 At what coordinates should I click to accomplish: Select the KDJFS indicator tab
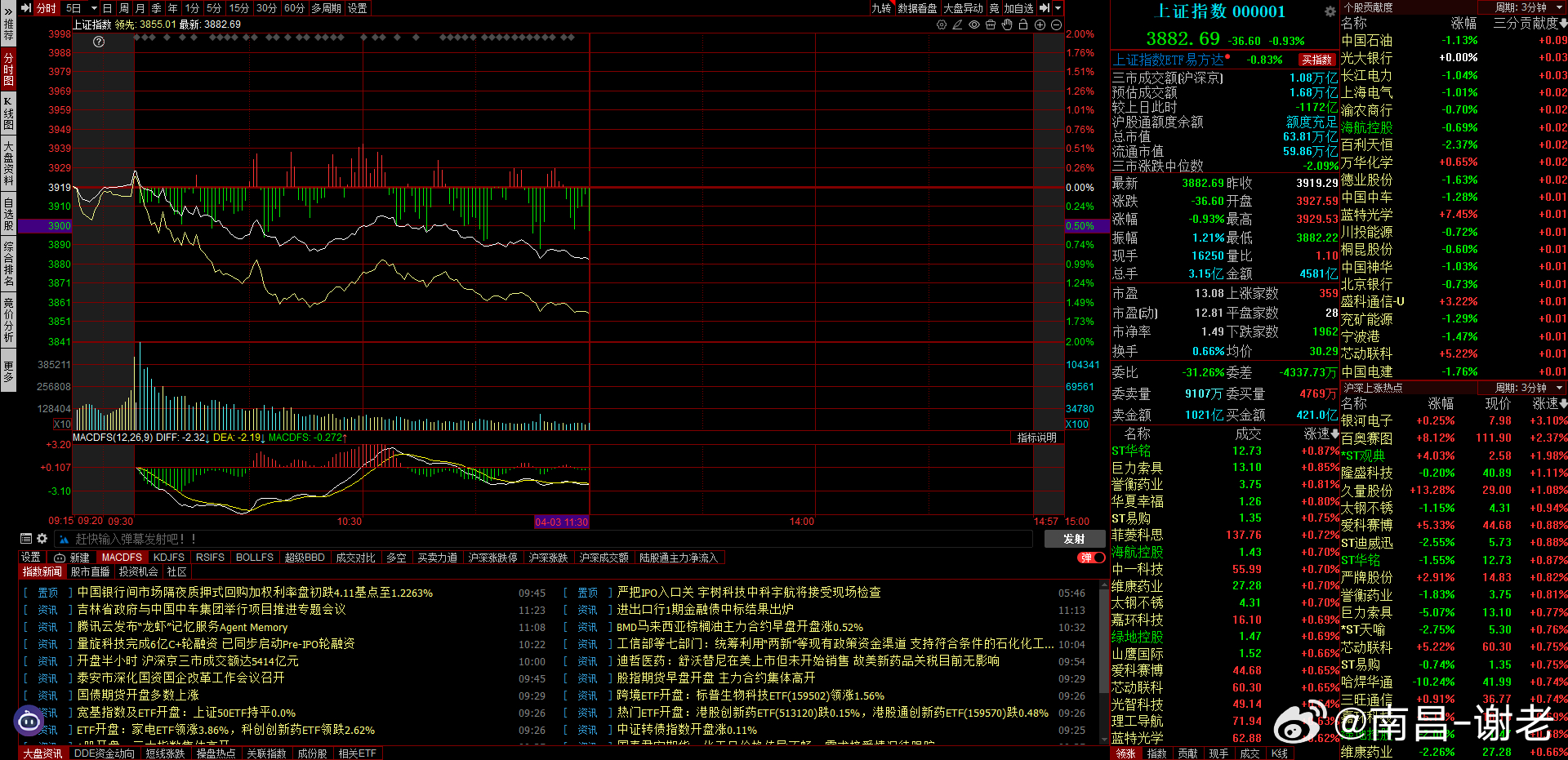(x=169, y=558)
